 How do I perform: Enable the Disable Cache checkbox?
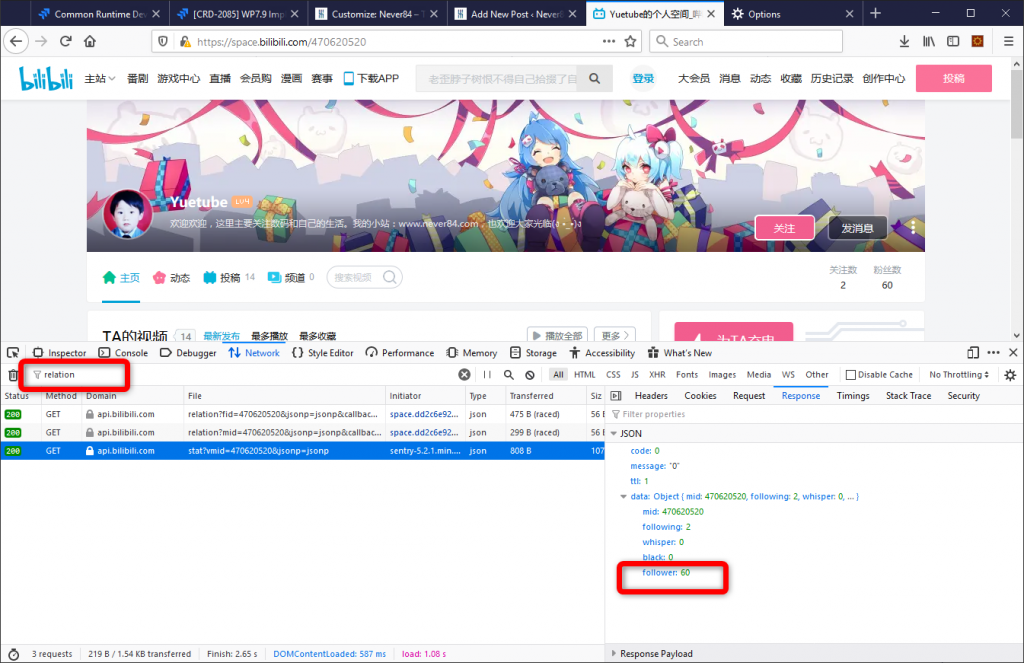point(851,375)
